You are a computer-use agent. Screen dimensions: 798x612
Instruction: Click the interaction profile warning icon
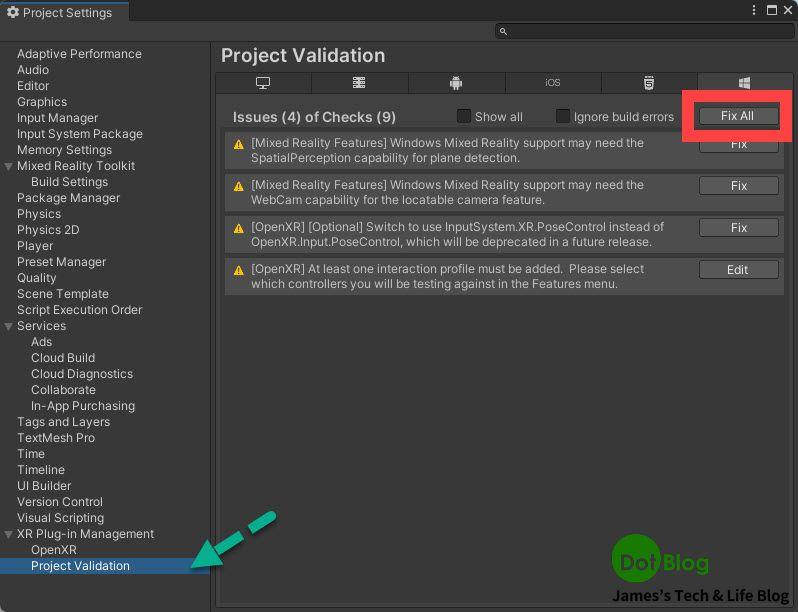pos(239,271)
